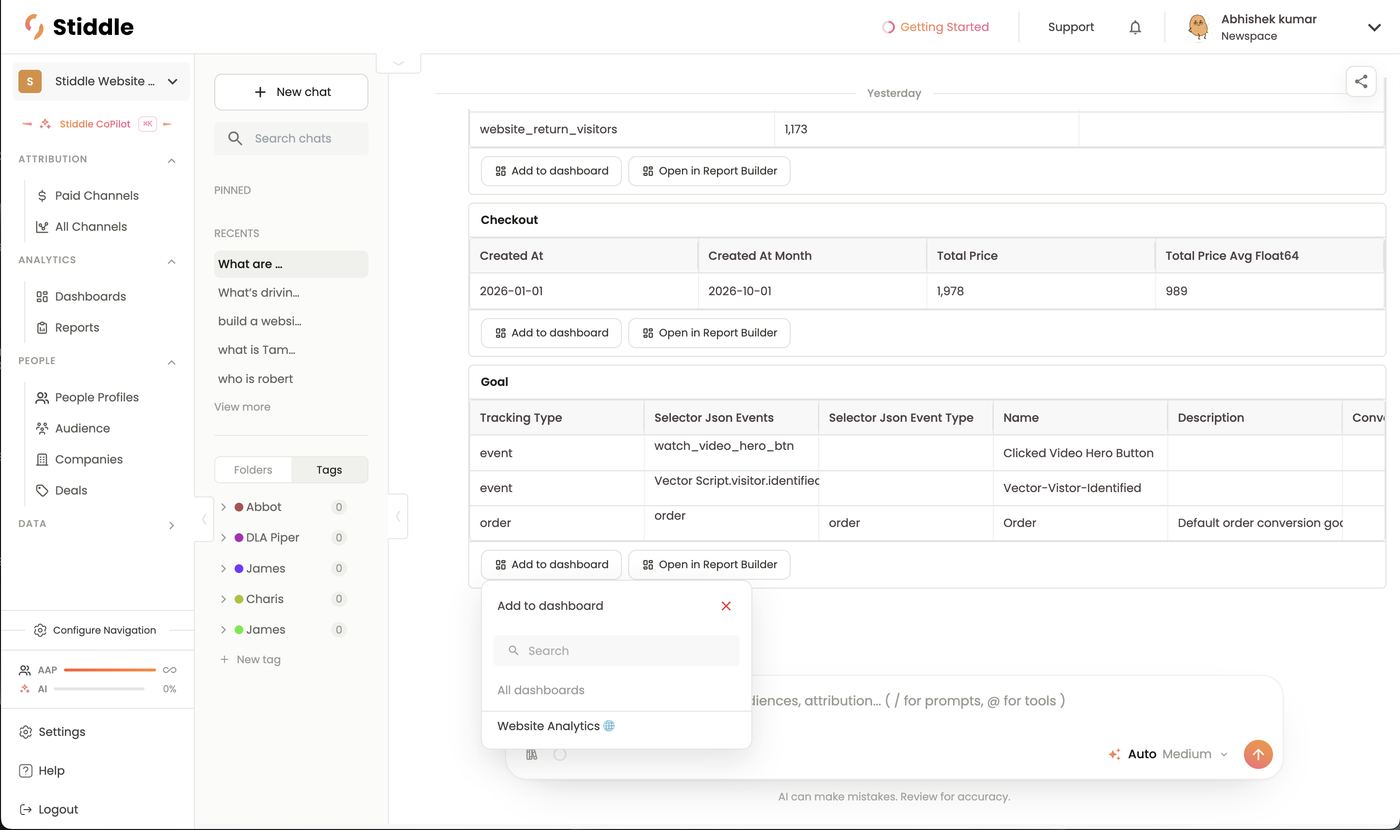Click the avatar of Abhishek kumar
This screenshot has height=830, width=1400.
click(x=1198, y=27)
